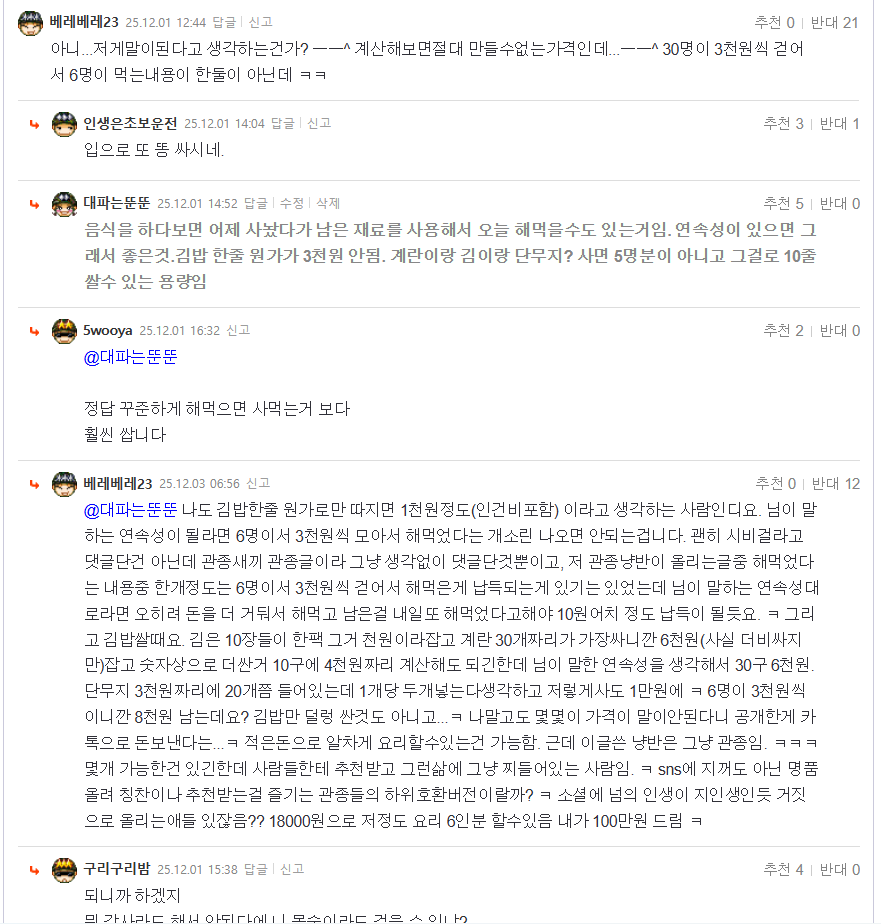Downvote (반대) the 5wooya comment
Screen dimensions: 881x924
tap(840, 331)
